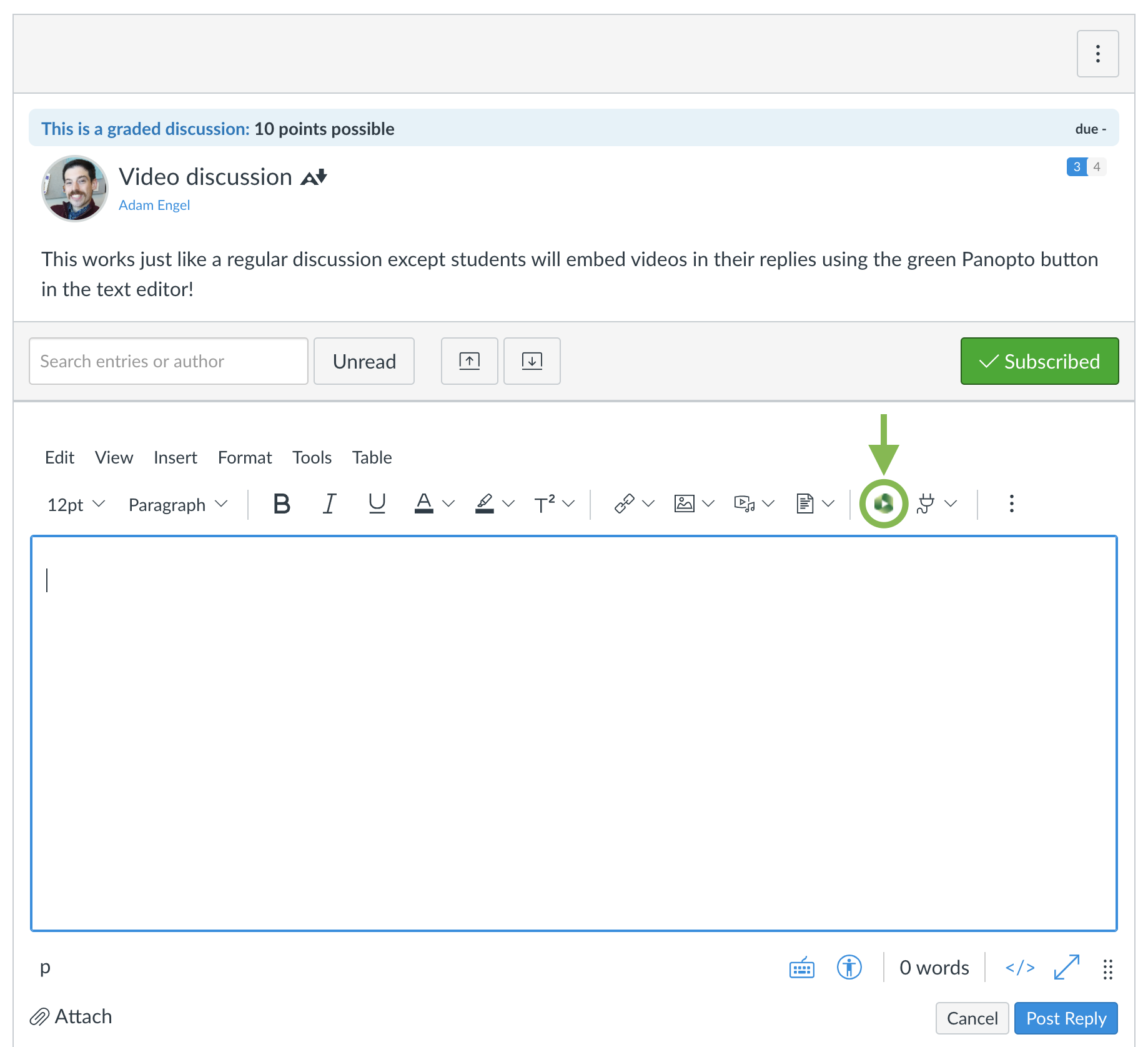Open Adam Engel's profile link
The image size is (1148, 1047).
click(x=154, y=205)
